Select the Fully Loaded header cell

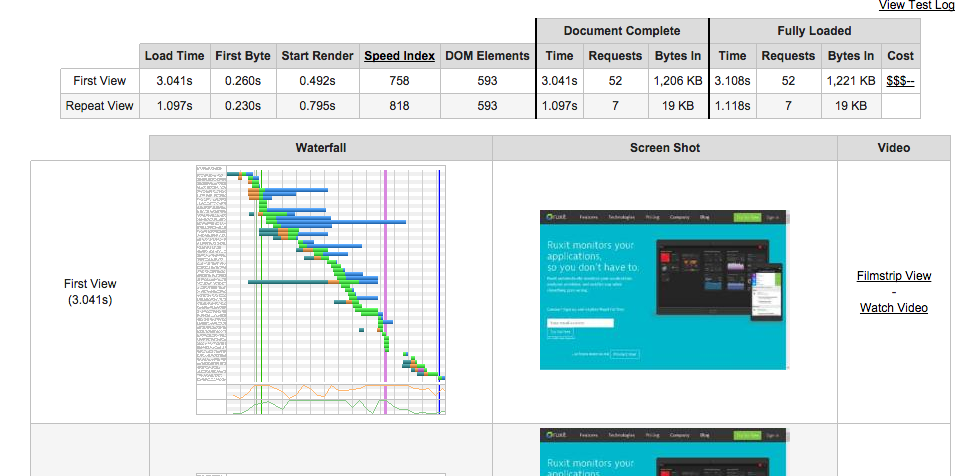pos(814,31)
